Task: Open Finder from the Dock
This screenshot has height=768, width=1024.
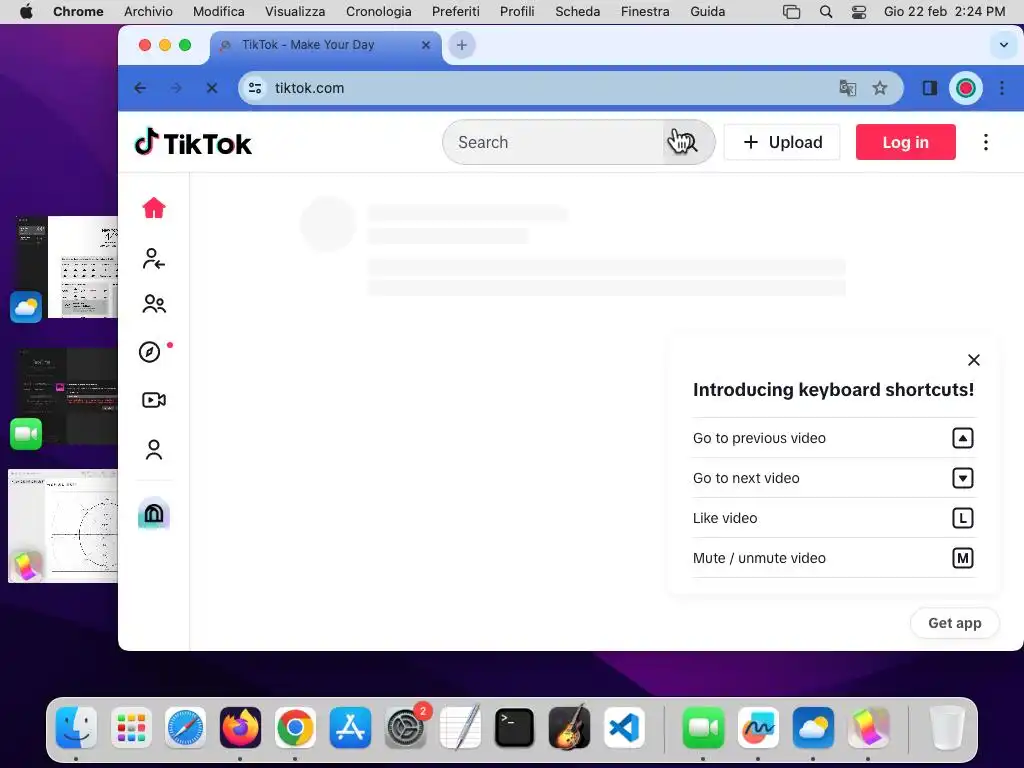Action: [x=76, y=728]
